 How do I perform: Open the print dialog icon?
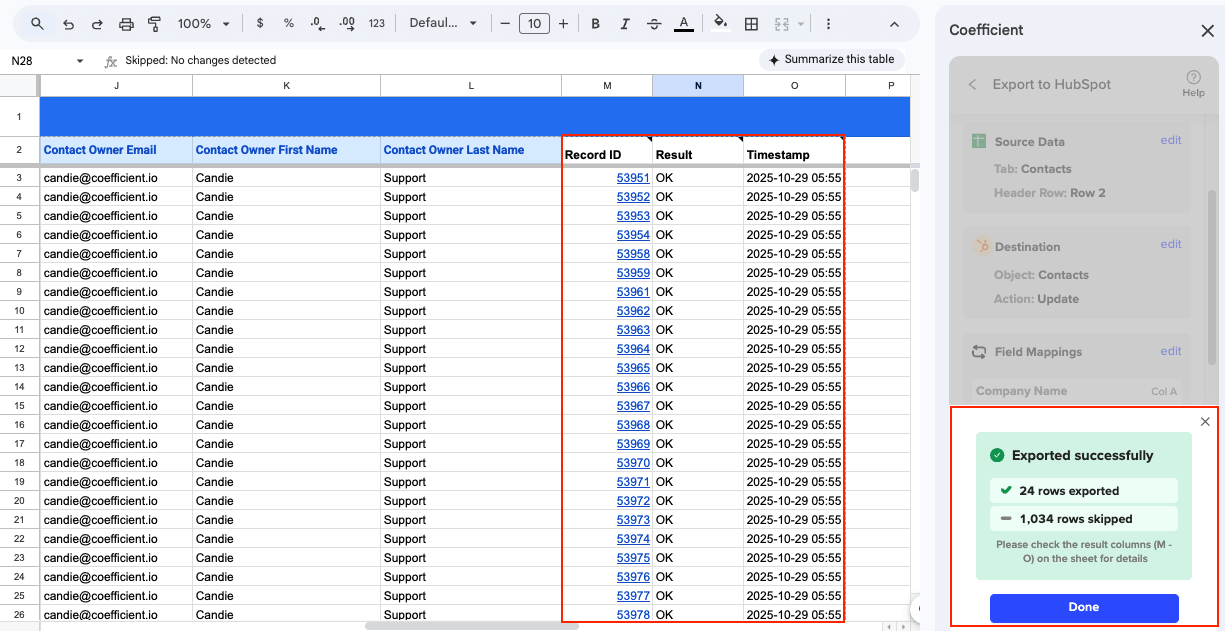click(126, 23)
